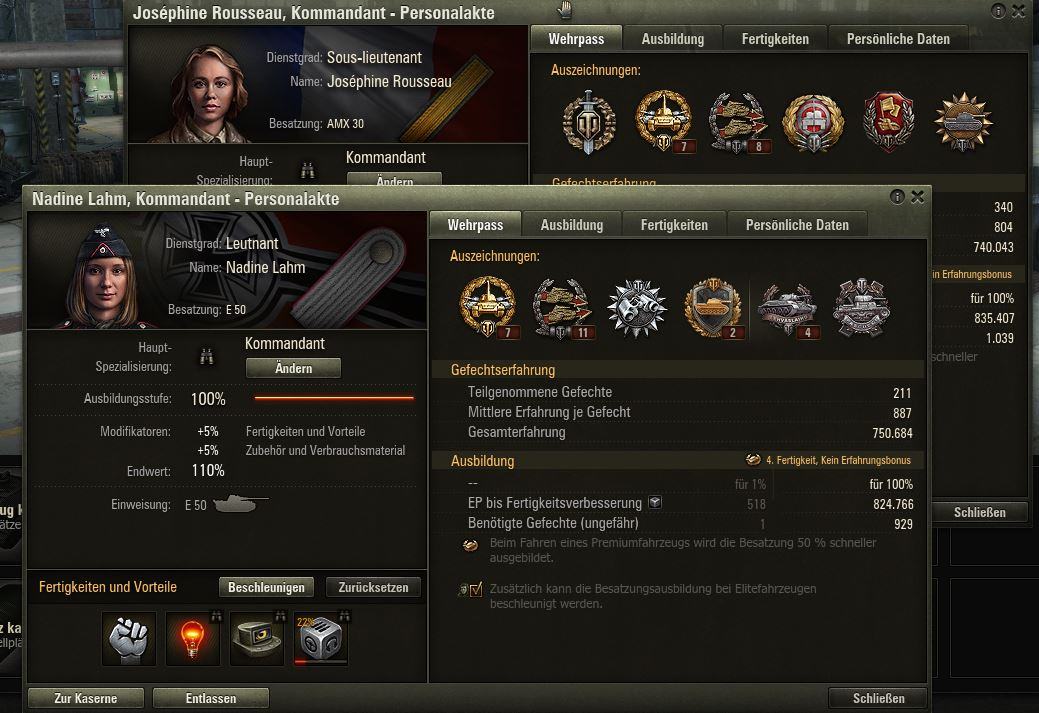Select the green helmet skill icon
The width and height of the screenshot is (1039, 713).
click(257, 638)
